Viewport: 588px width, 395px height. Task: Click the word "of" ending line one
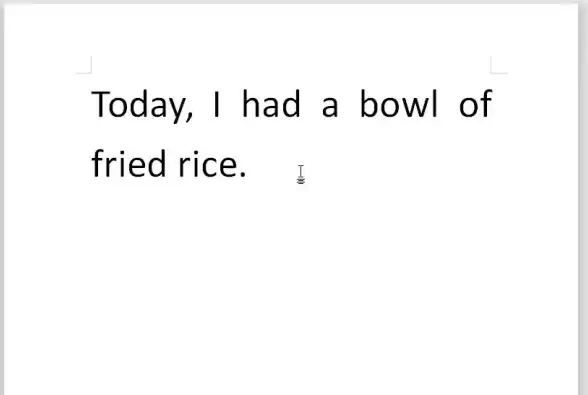pos(476,104)
